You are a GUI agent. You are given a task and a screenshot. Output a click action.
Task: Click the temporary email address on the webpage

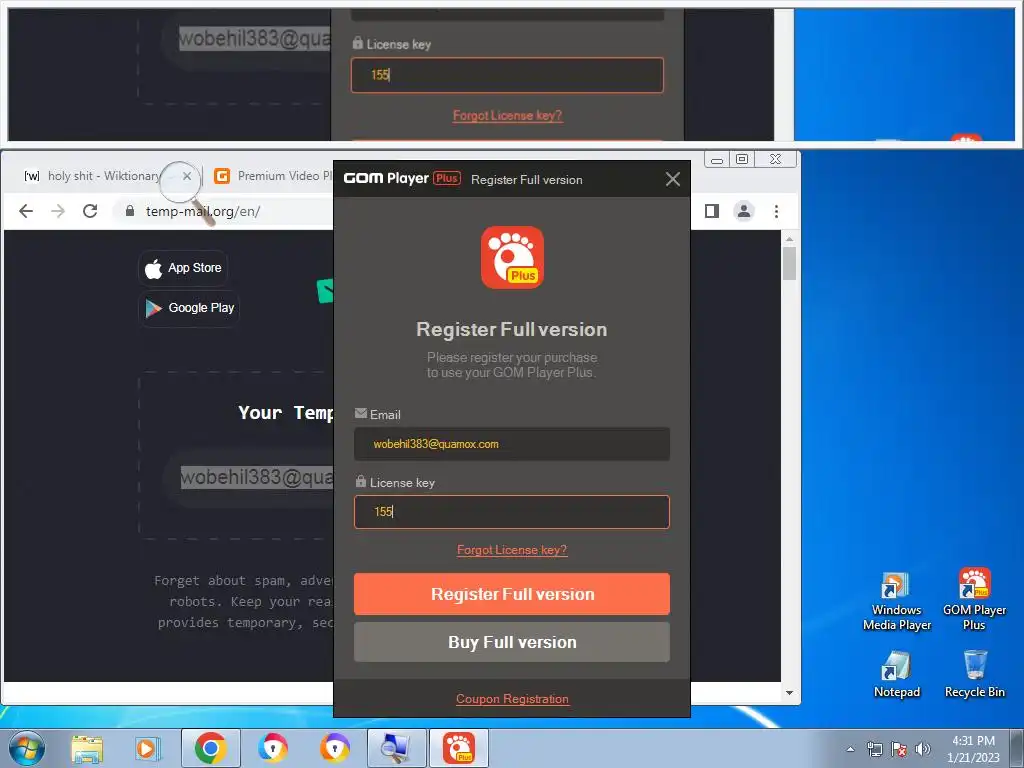click(256, 477)
